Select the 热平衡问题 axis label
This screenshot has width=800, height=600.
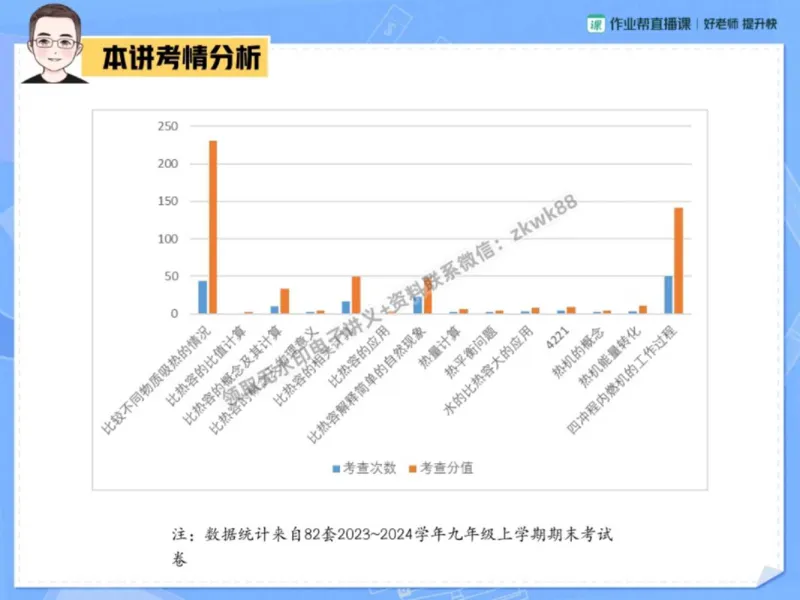471,352
